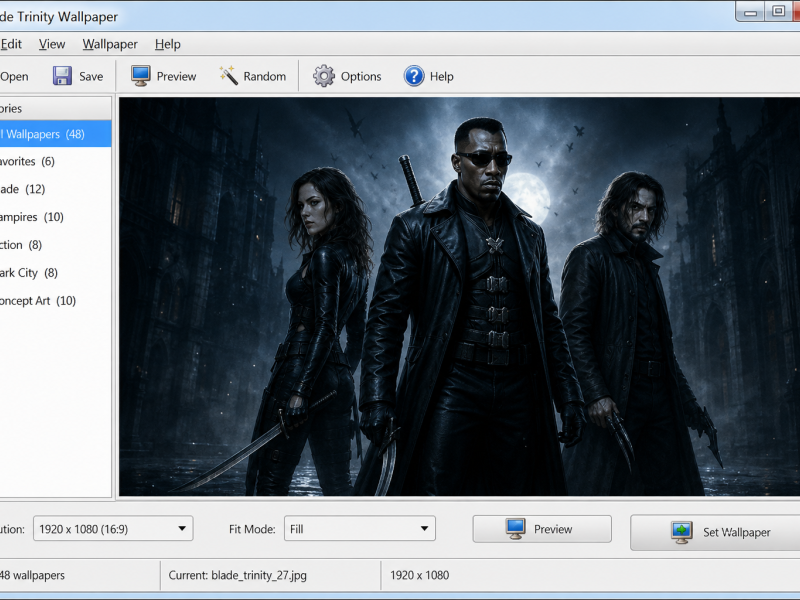Viewport: 800px width, 600px height.
Task: Click the Save floppy disk icon
Action: pyautogui.click(x=62, y=76)
